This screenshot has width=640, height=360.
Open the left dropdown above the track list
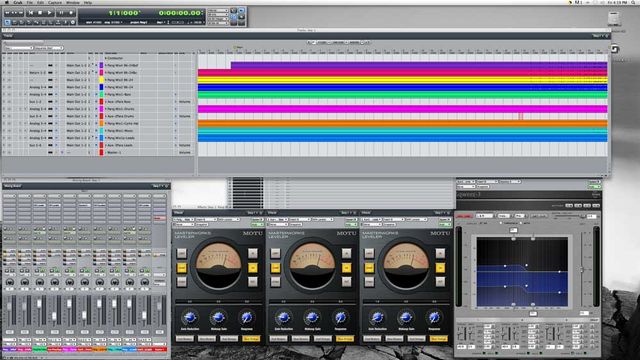tap(19, 48)
